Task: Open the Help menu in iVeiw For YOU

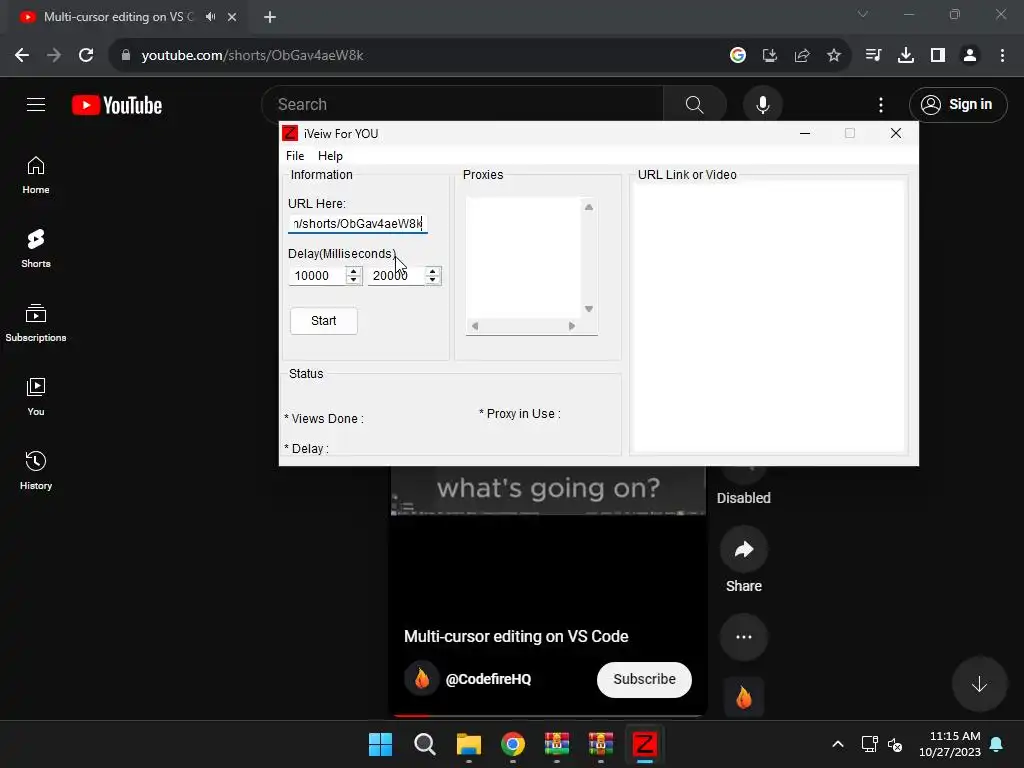Action: pos(330,155)
